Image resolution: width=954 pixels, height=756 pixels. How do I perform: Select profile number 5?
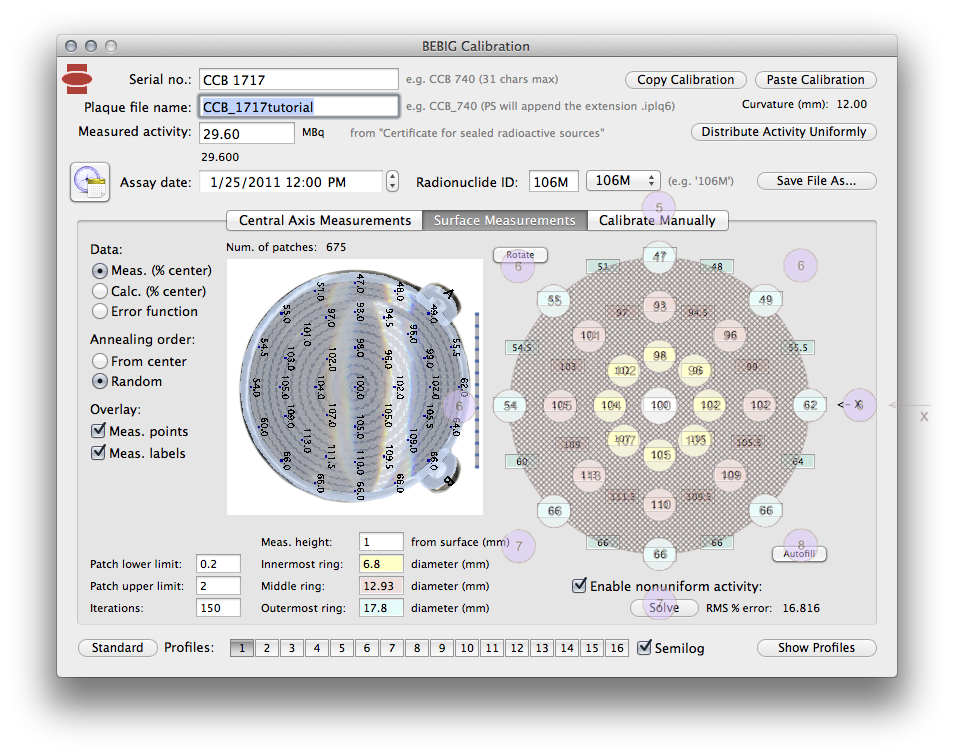pyautogui.click(x=342, y=648)
